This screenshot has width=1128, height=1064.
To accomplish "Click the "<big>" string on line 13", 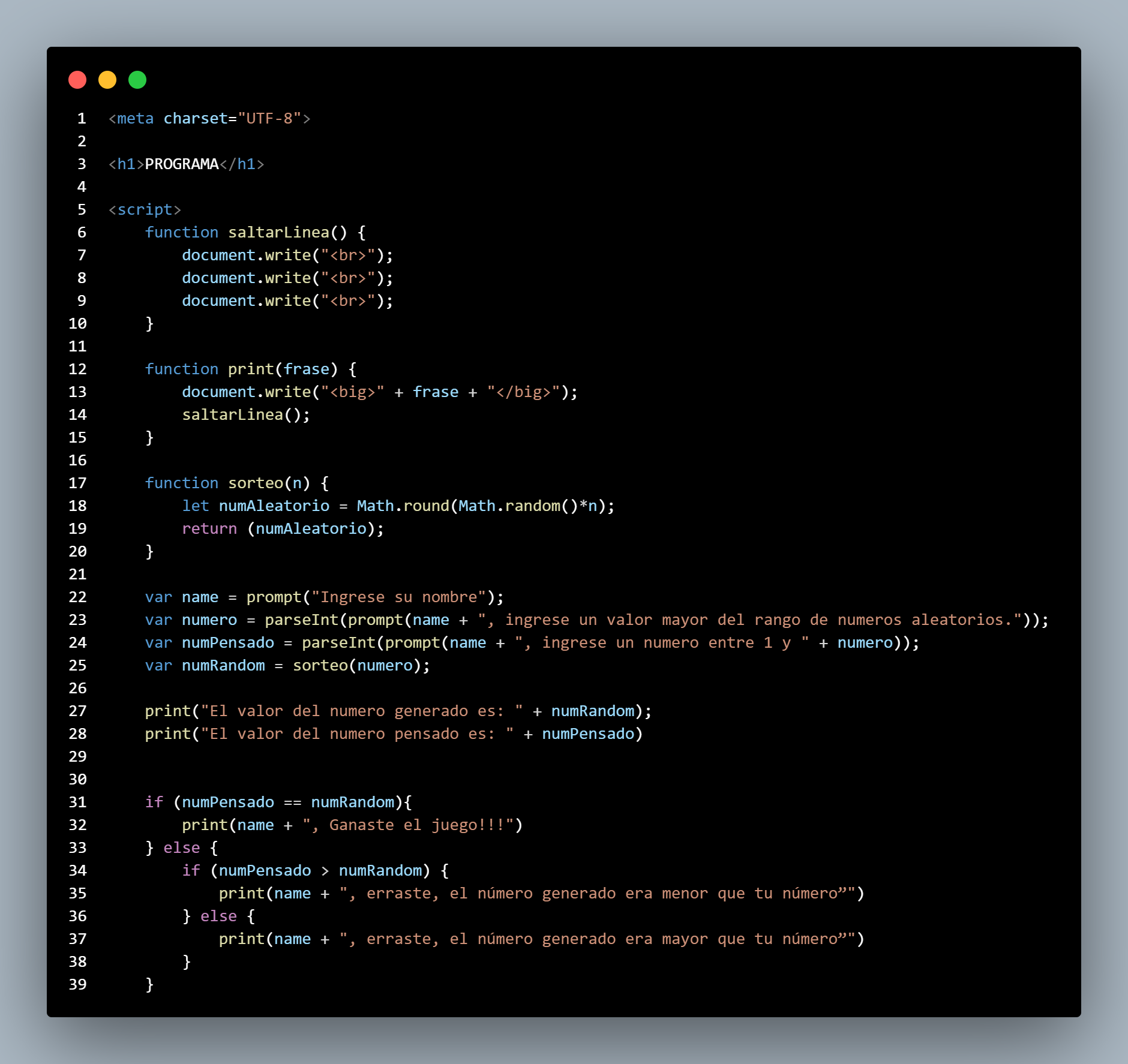I will (x=352, y=392).
